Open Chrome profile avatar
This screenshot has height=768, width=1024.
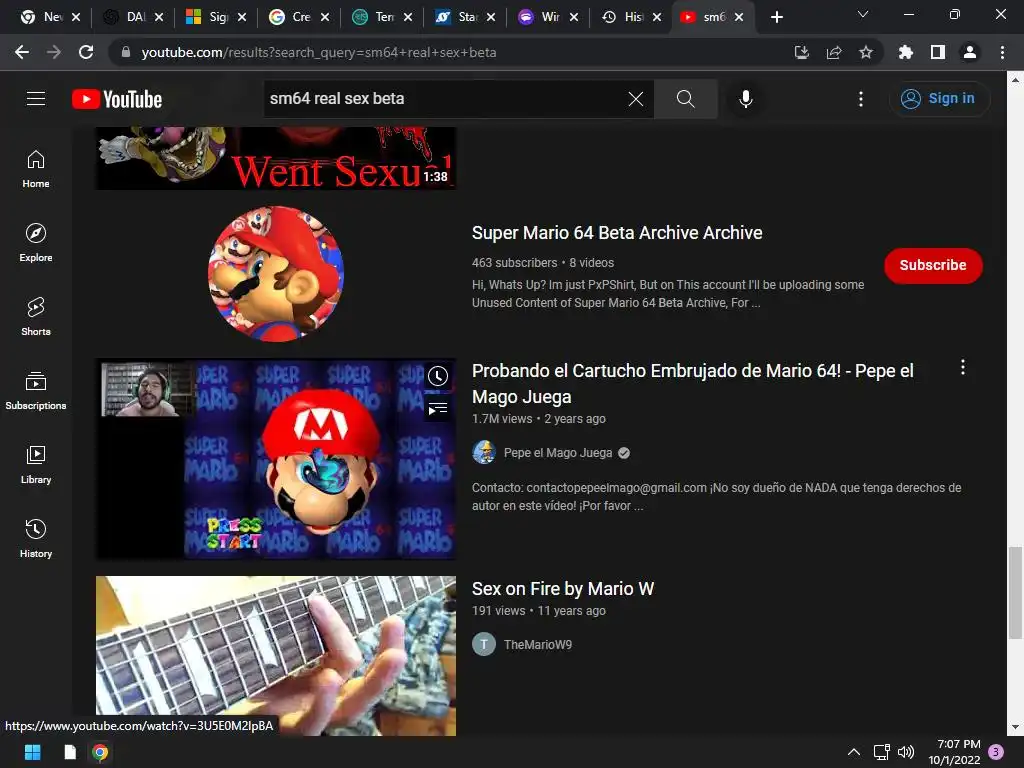(970, 52)
